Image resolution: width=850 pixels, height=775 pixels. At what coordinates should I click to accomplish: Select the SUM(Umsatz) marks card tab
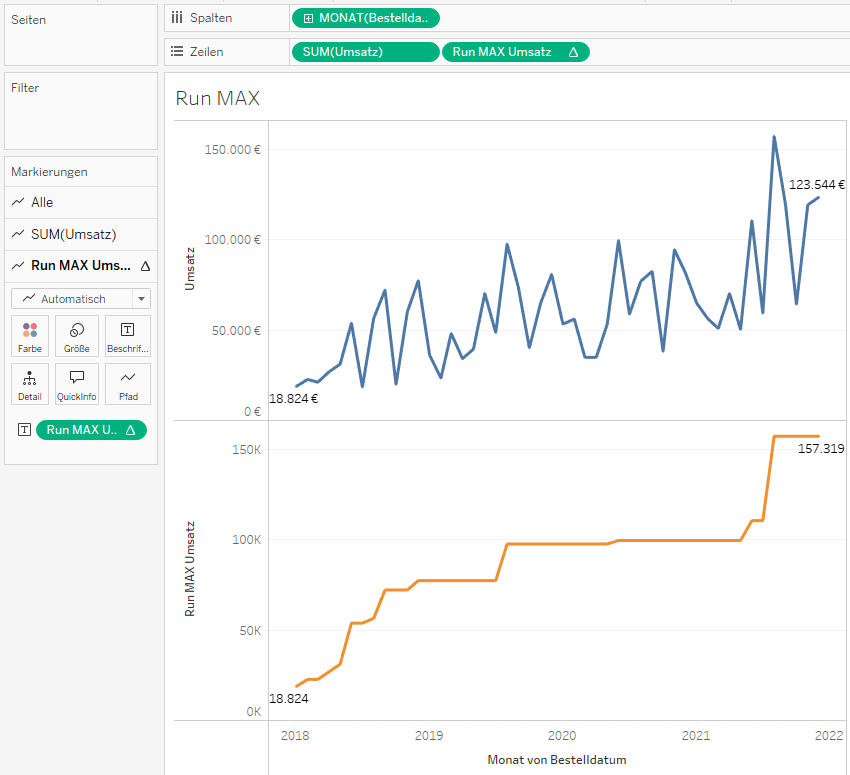(73, 234)
